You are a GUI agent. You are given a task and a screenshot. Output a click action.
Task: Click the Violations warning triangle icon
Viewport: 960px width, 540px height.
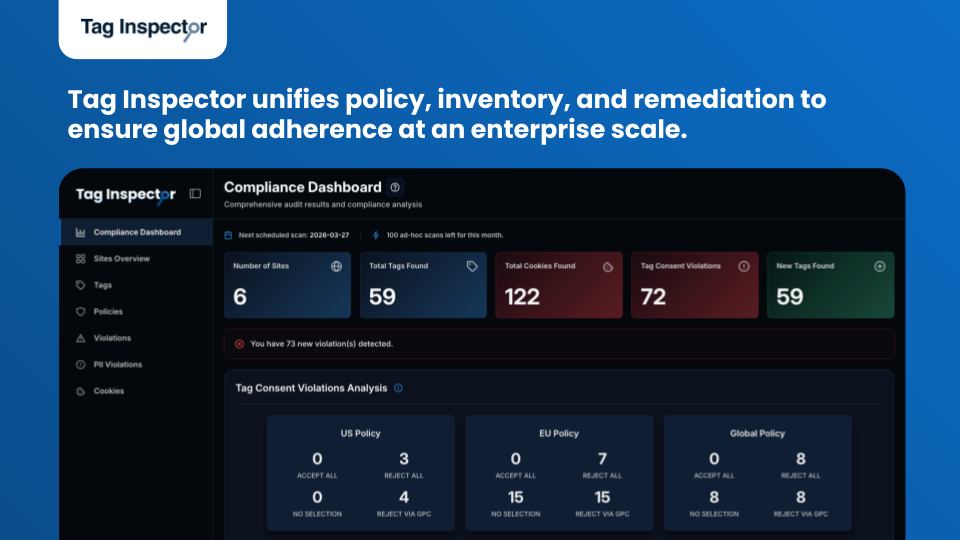pos(80,338)
